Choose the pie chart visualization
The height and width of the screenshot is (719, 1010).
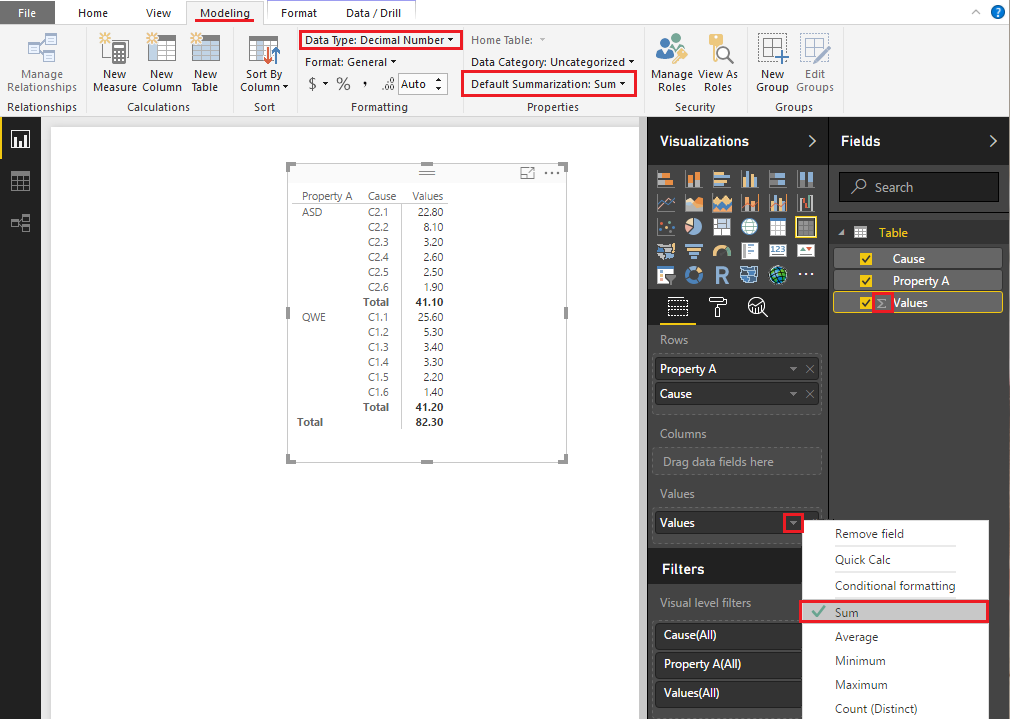click(x=694, y=227)
